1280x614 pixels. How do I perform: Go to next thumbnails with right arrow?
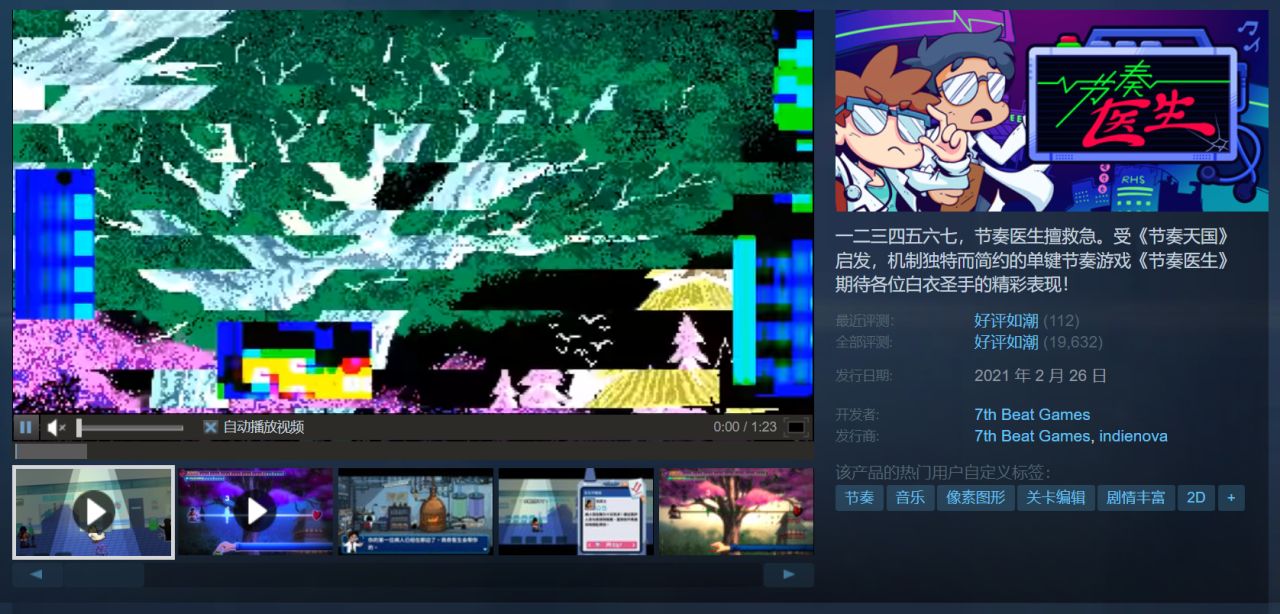[789, 575]
